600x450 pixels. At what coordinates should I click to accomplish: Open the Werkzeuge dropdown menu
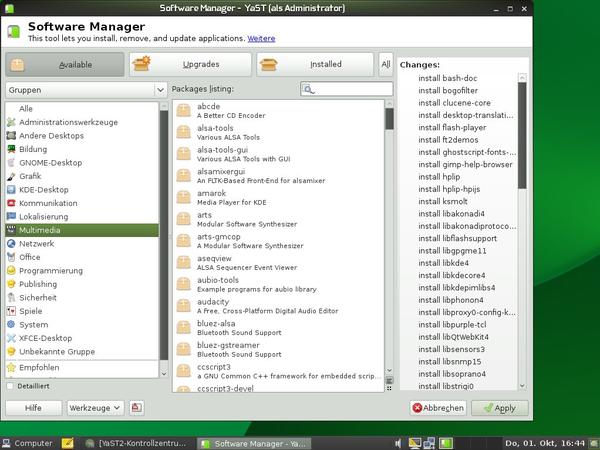click(x=95, y=408)
